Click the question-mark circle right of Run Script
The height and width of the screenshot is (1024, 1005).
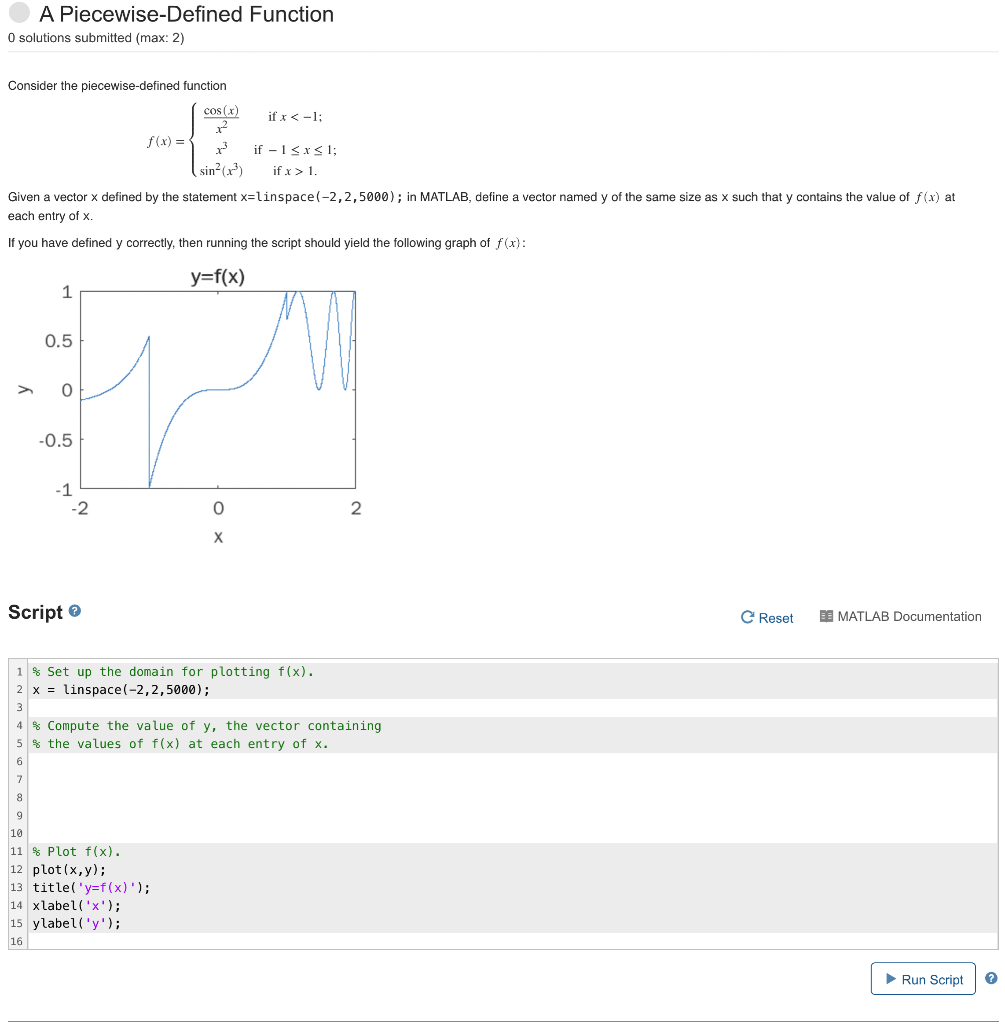pyautogui.click(x=993, y=978)
